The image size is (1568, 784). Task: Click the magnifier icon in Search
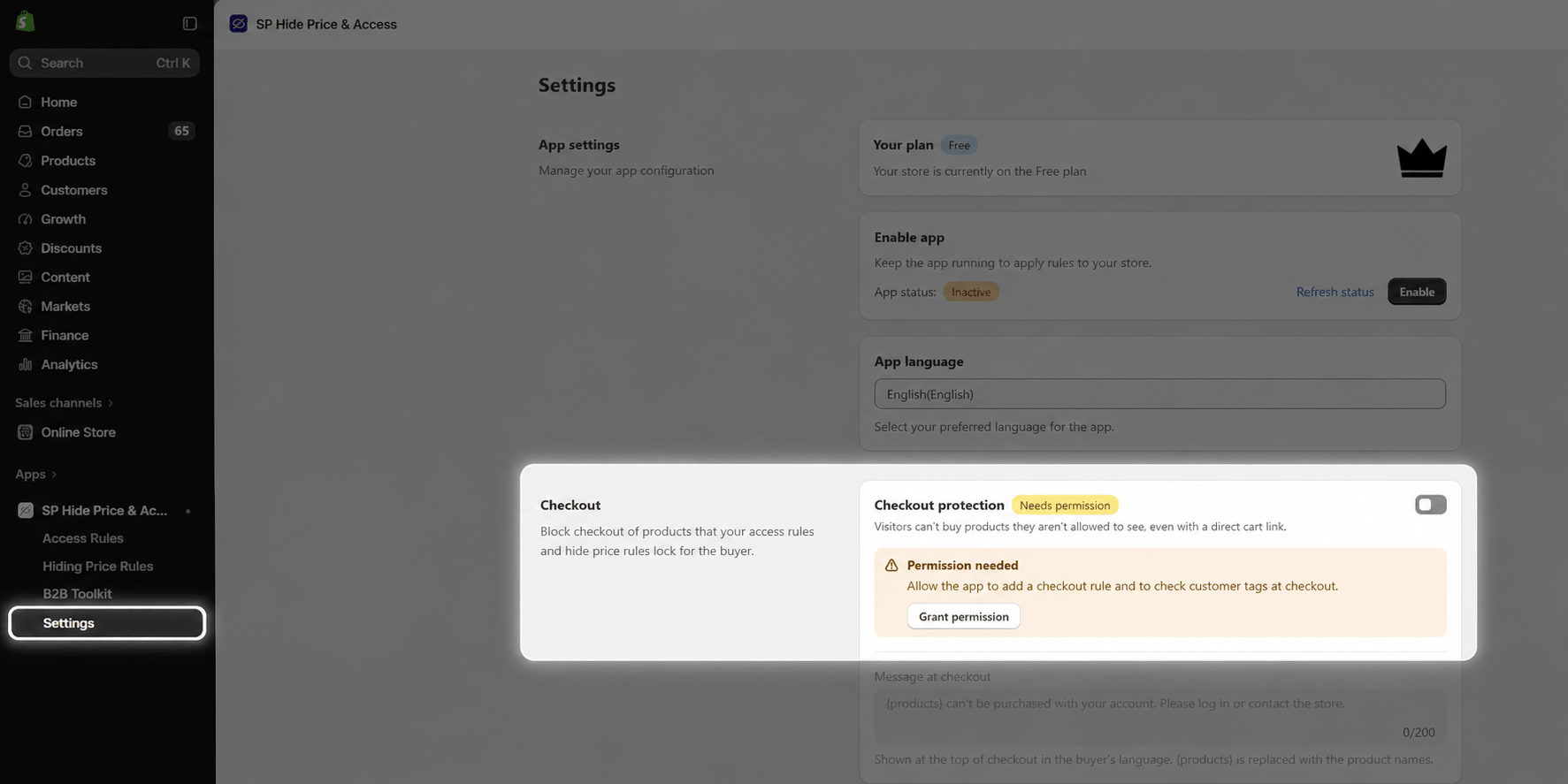coord(25,63)
